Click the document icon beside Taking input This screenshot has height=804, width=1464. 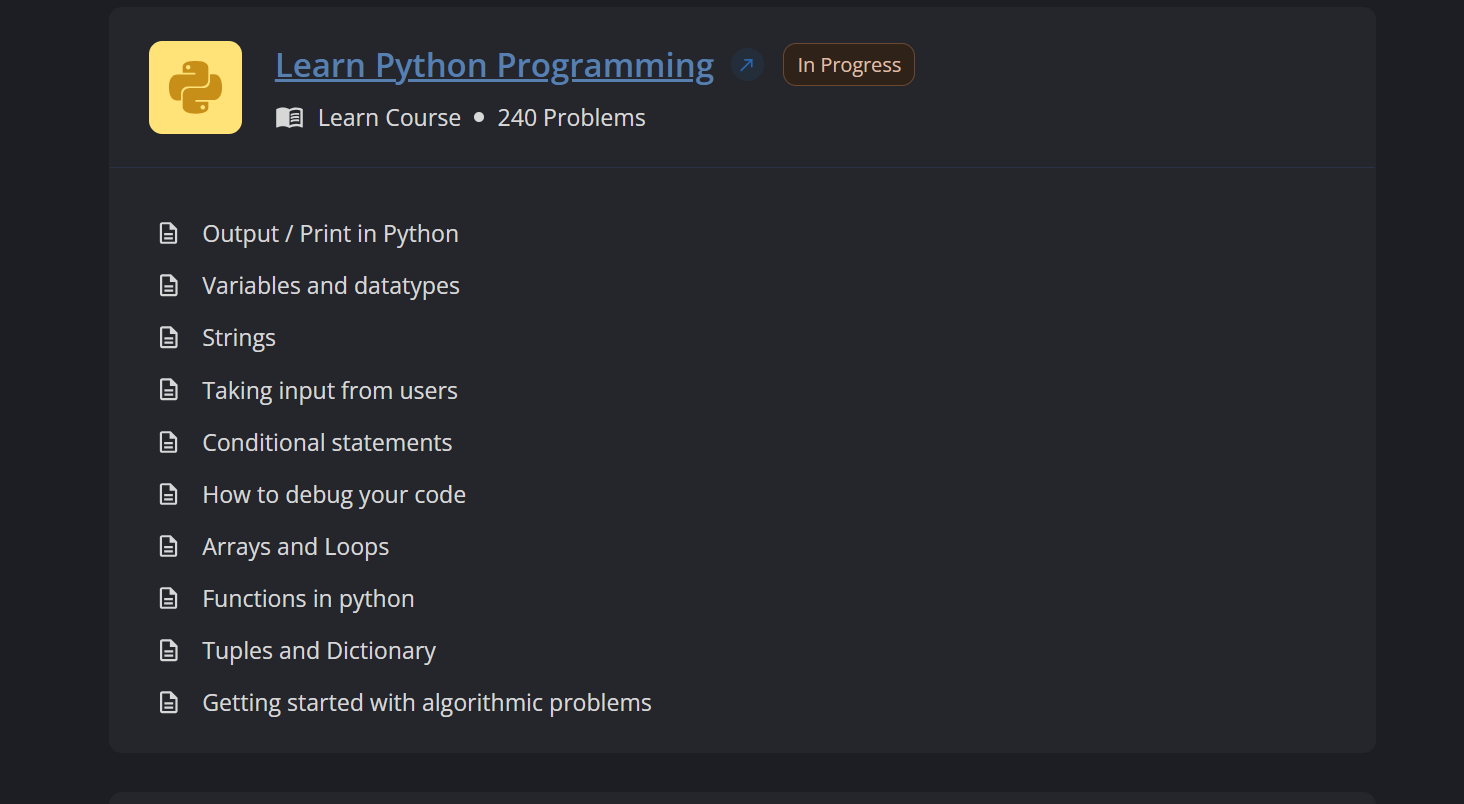169,390
